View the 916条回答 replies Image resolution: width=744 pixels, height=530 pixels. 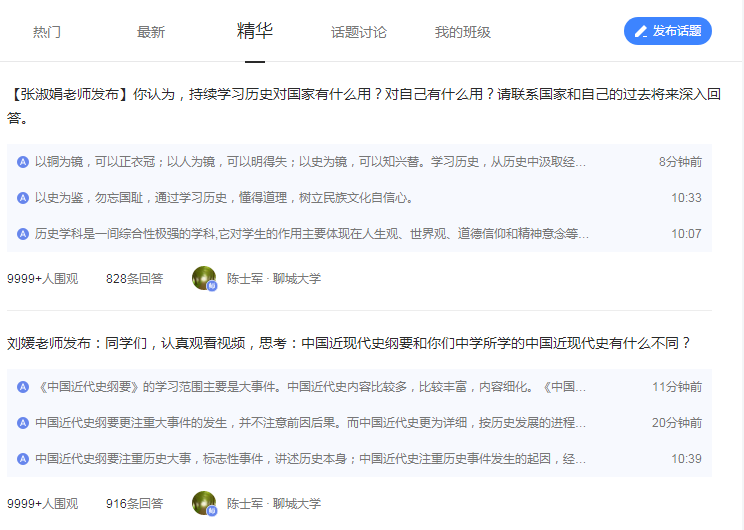(x=134, y=504)
